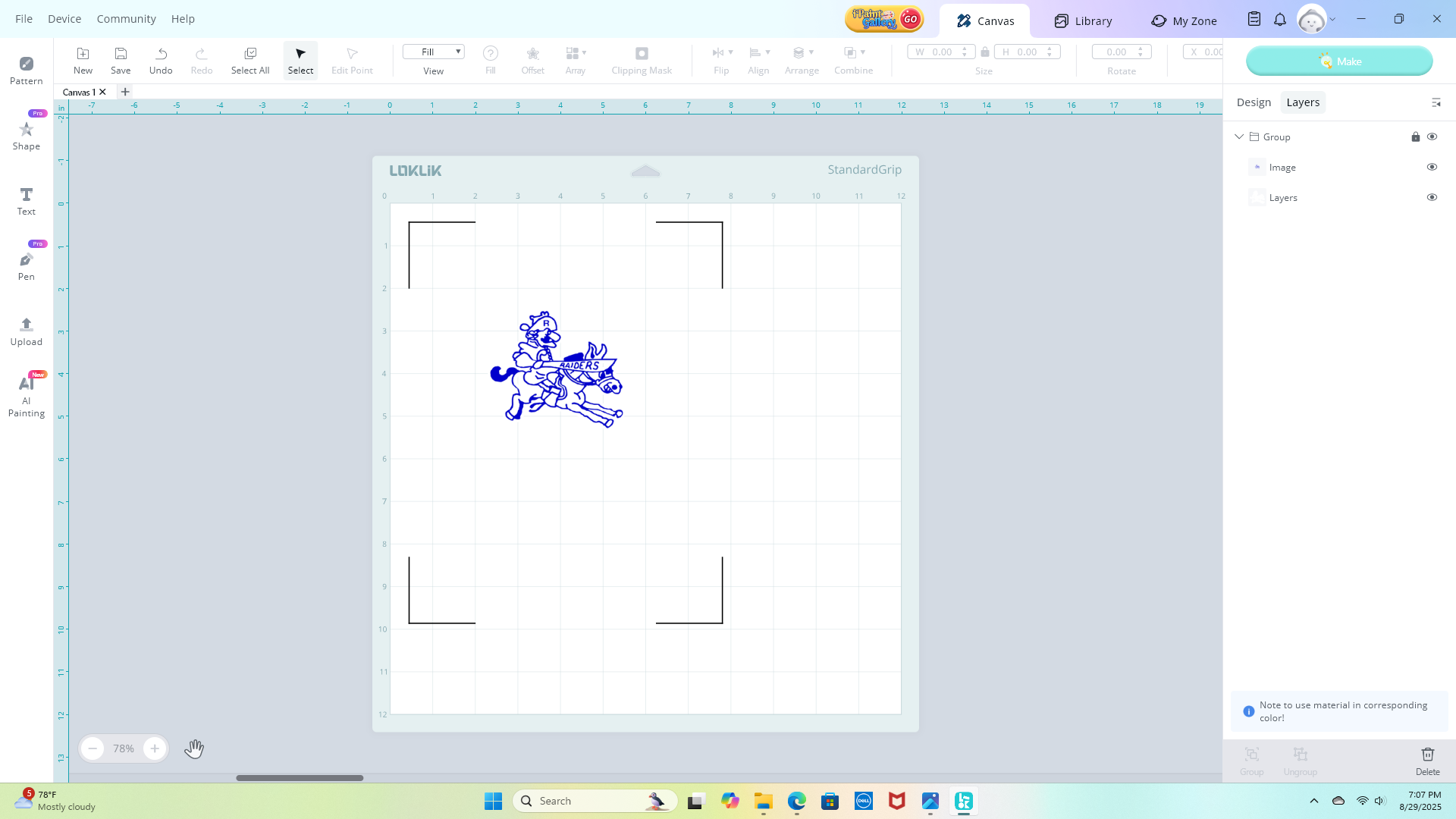Screen dimensions: 1456x819
Task: Select the Text tool
Action: 27,200
